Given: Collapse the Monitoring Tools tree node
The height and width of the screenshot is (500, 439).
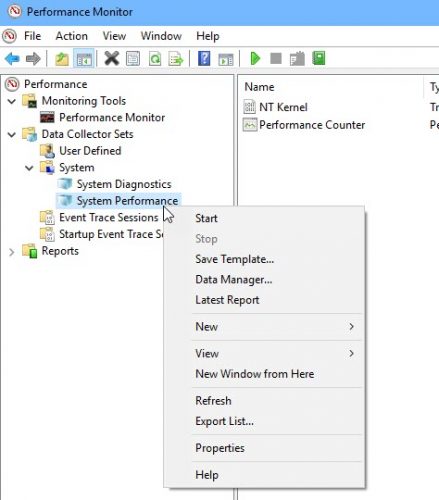Looking at the screenshot, I should pos(12,101).
